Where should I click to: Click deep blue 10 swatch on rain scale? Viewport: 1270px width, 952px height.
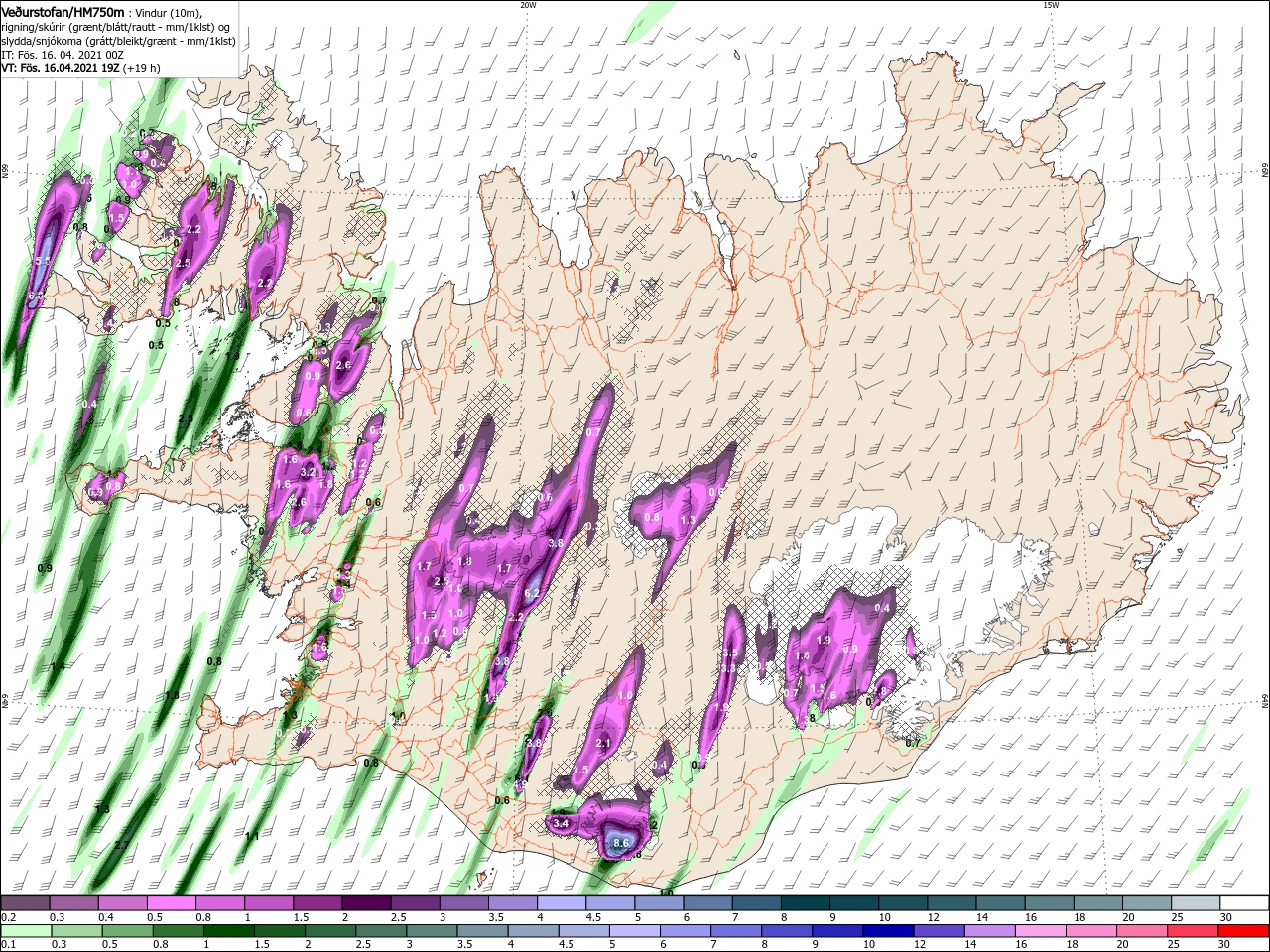[x=890, y=931]
